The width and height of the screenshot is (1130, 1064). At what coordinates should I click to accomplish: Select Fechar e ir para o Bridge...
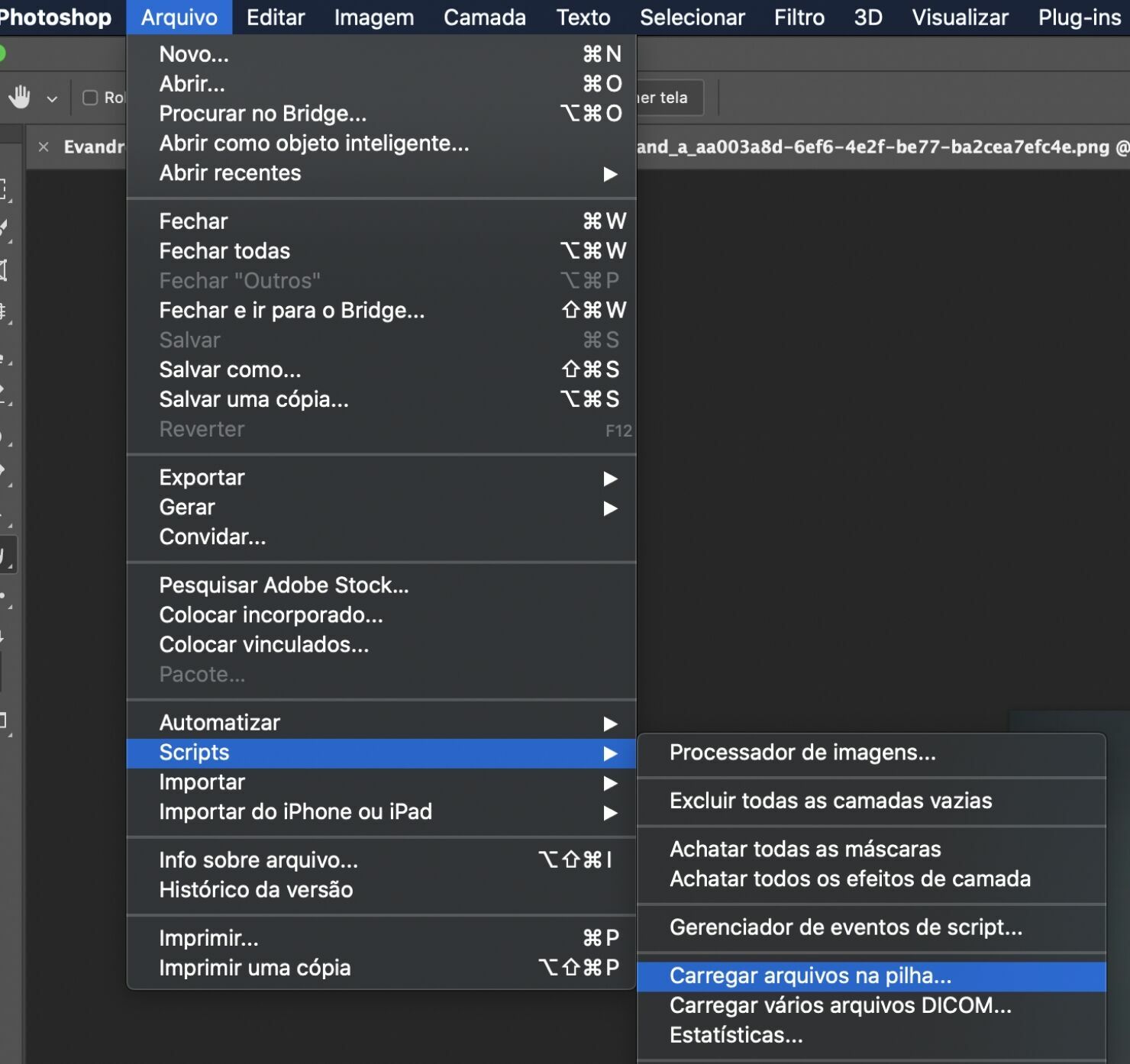(381, 311)
